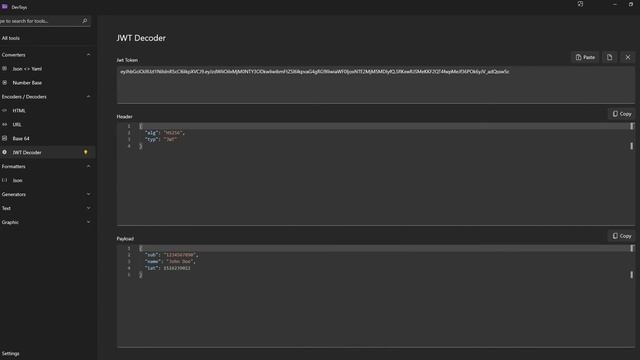
Task: Copy the Header content
Action: click(x=622, y=114)
